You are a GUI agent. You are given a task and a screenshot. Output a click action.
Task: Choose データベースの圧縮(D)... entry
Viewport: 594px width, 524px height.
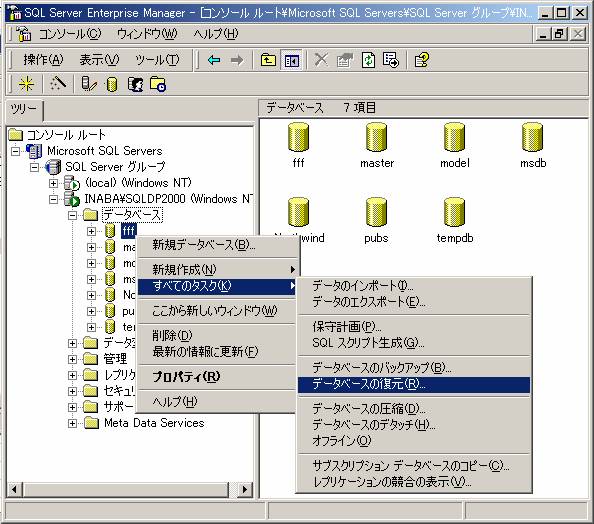(x=414, y=409)
